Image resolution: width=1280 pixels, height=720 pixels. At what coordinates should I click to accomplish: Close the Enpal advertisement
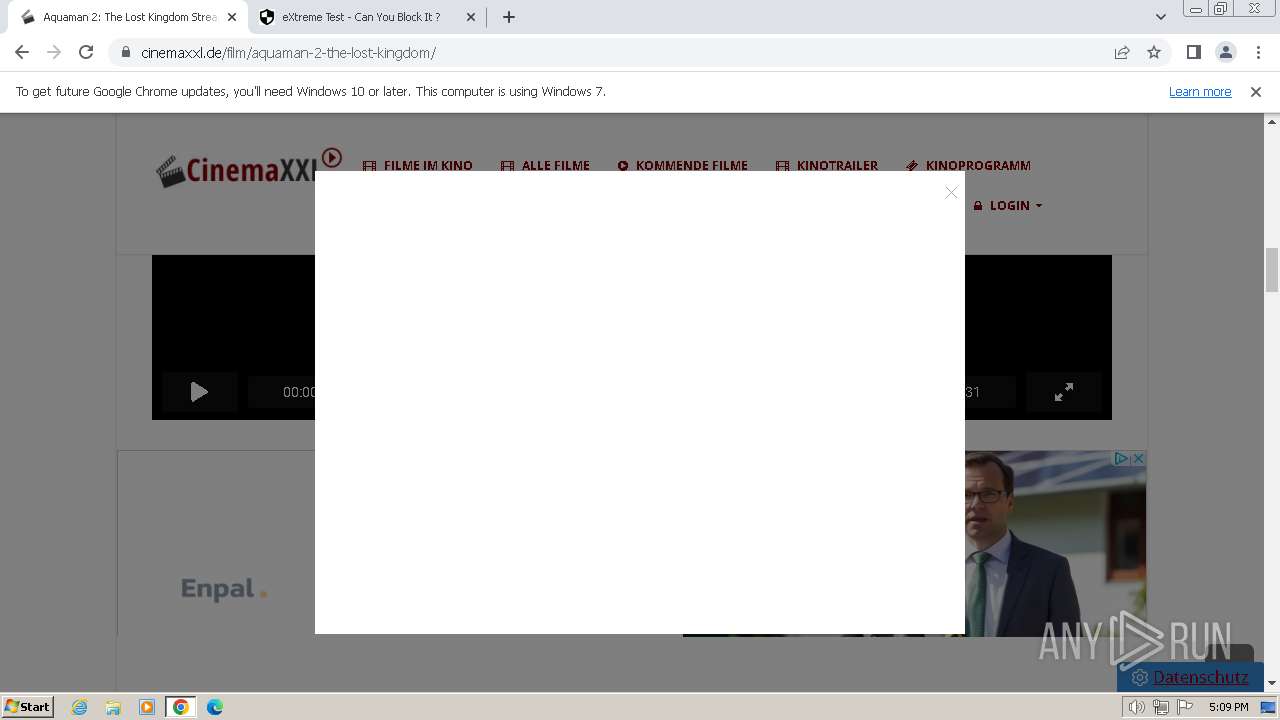tap(1138, 458)
